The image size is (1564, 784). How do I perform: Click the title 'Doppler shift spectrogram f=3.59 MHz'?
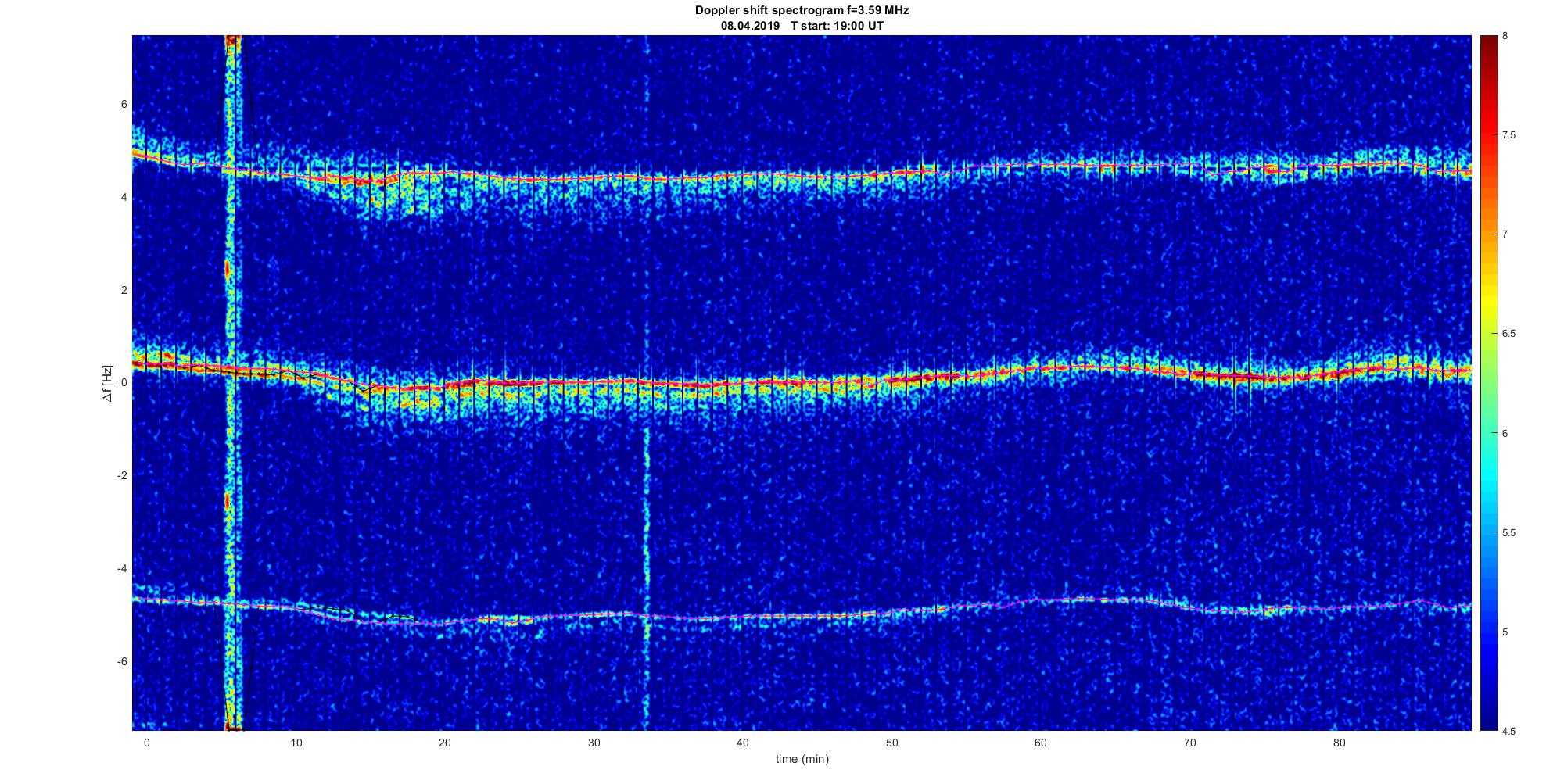click(x=802, y=11)
